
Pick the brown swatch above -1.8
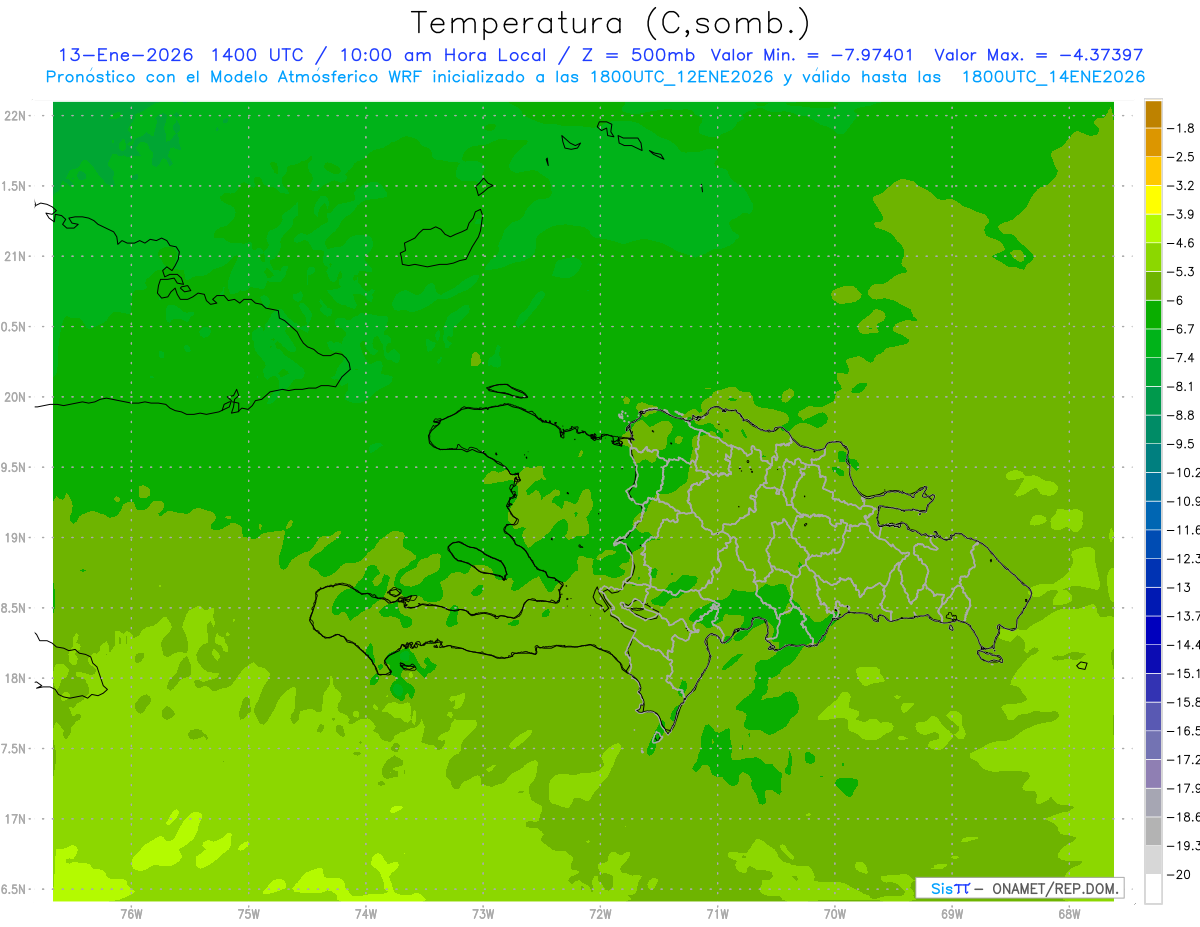pyautogui.click(x=1153, y=114)
